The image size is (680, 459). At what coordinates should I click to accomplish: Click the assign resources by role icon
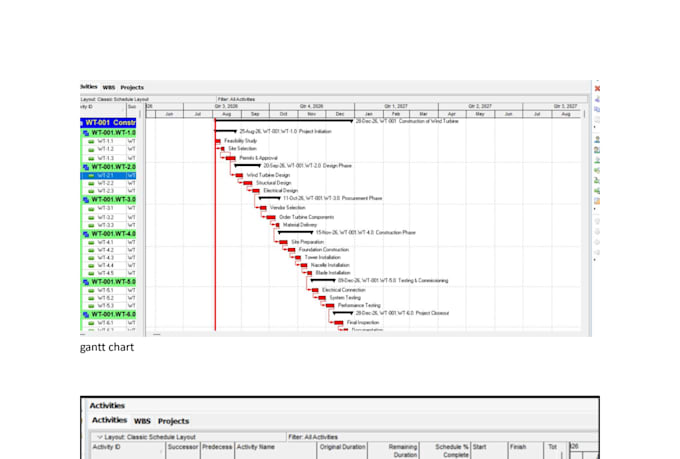(597, 150)
